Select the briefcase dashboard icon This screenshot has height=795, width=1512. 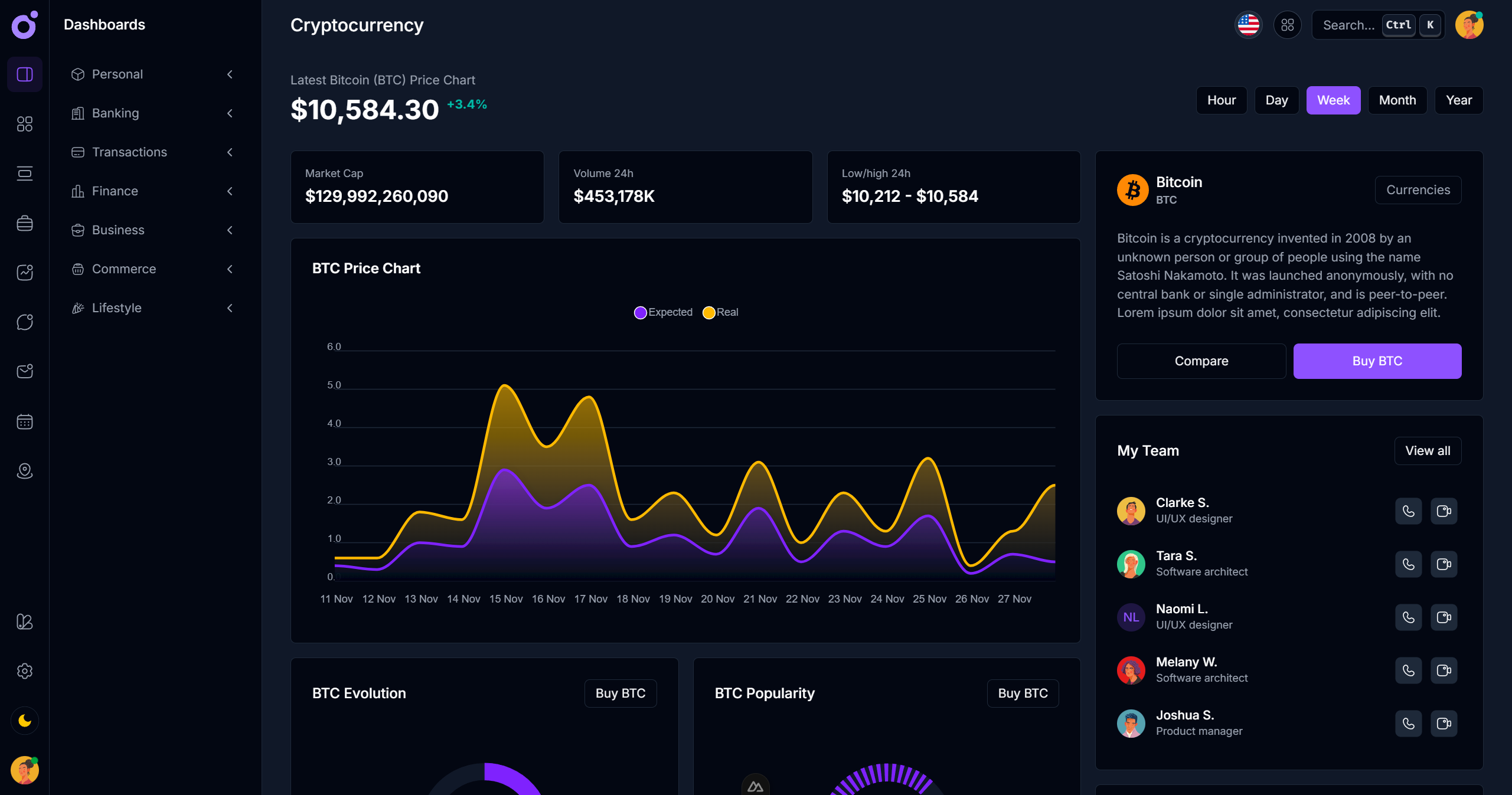(x=24, y=223)
